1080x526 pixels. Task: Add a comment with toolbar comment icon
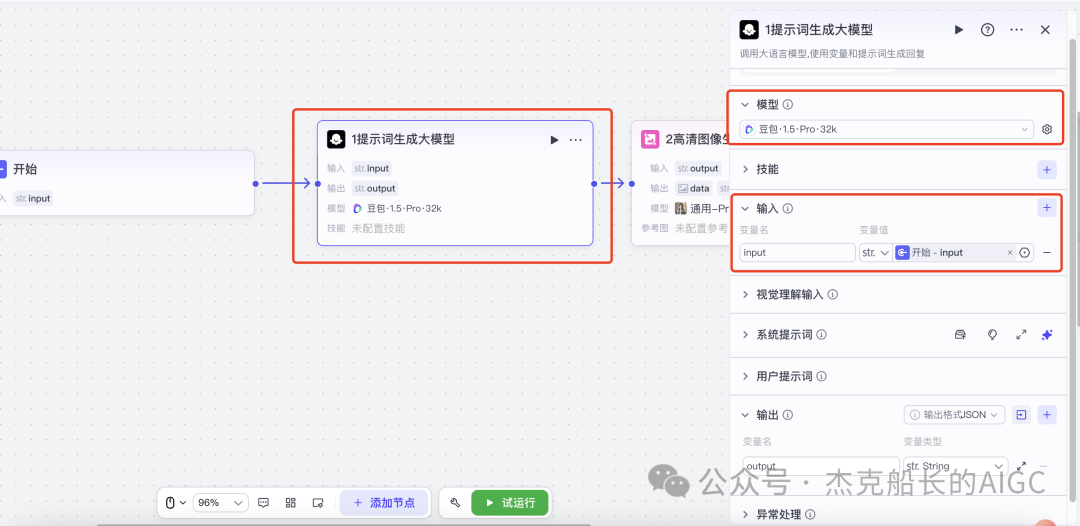(x=263, y=503)
